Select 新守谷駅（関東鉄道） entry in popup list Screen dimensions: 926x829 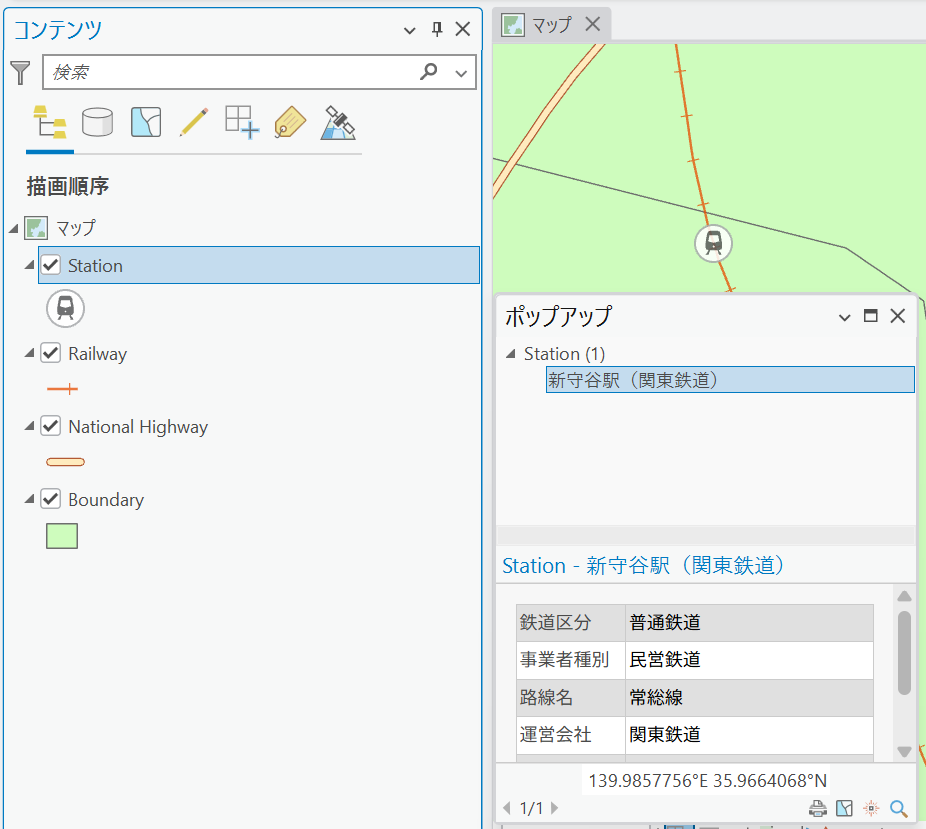tap(730, 380)
